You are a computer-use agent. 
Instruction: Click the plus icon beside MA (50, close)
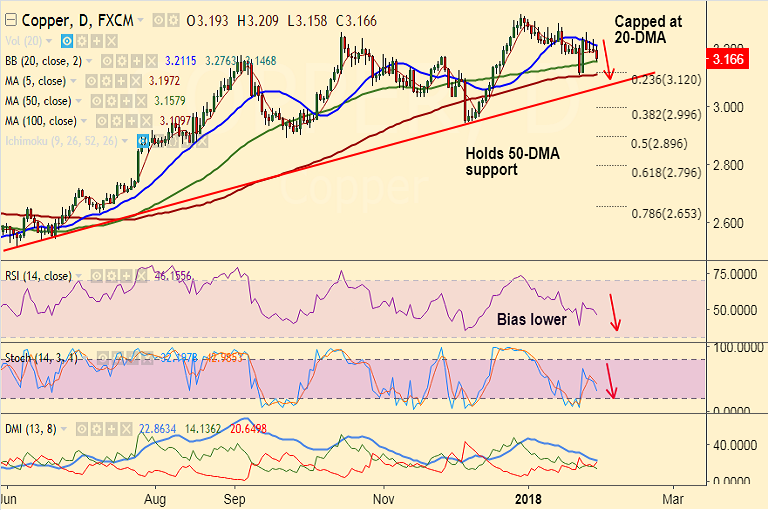pos(126,101)
